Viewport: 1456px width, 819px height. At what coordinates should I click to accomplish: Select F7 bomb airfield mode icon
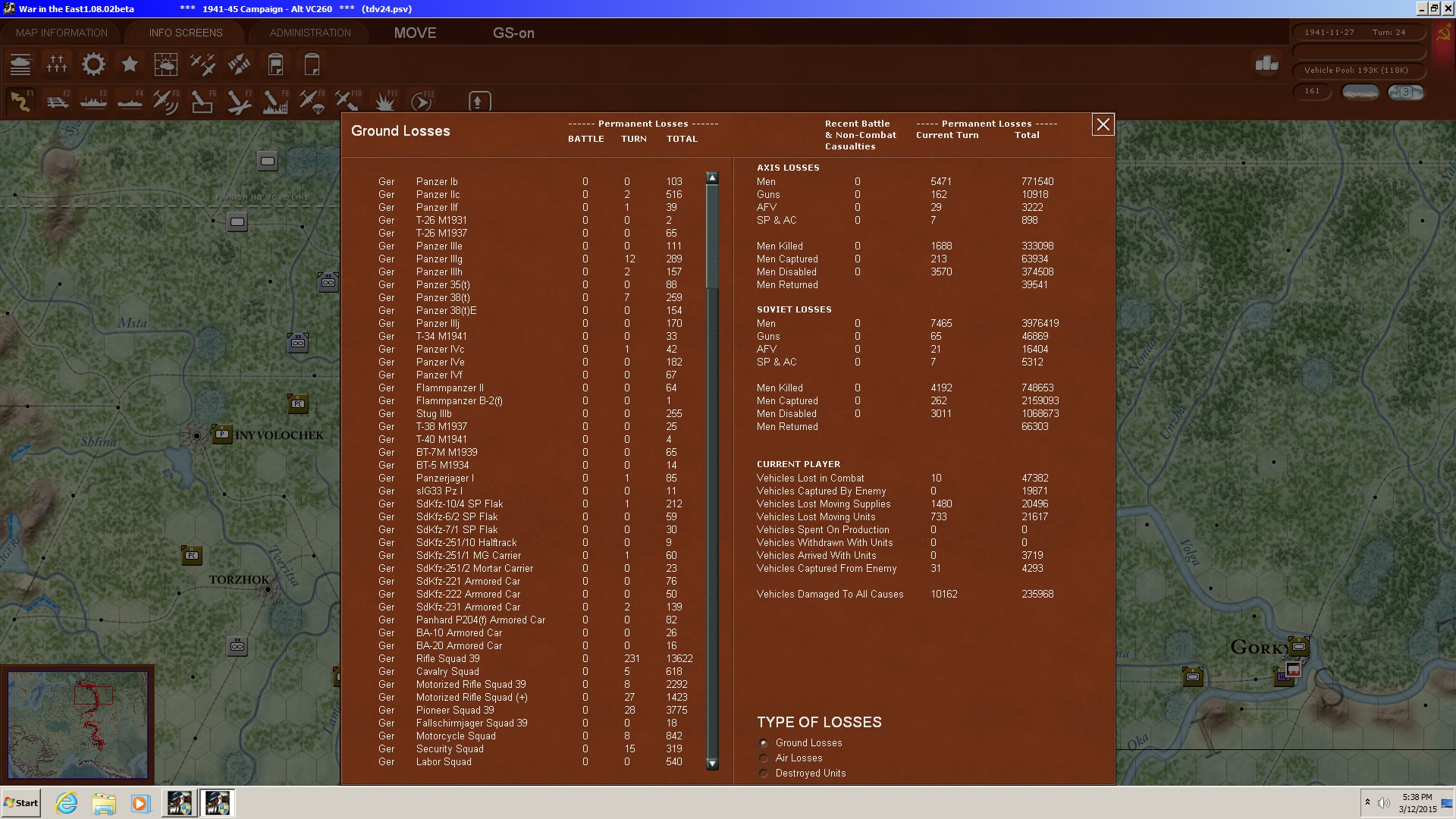[x=239, y=102]
